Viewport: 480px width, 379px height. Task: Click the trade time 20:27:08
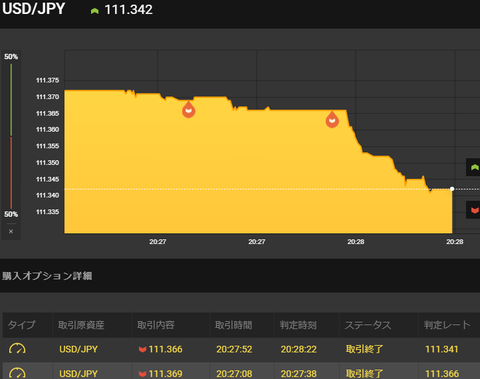click(234, 373)
